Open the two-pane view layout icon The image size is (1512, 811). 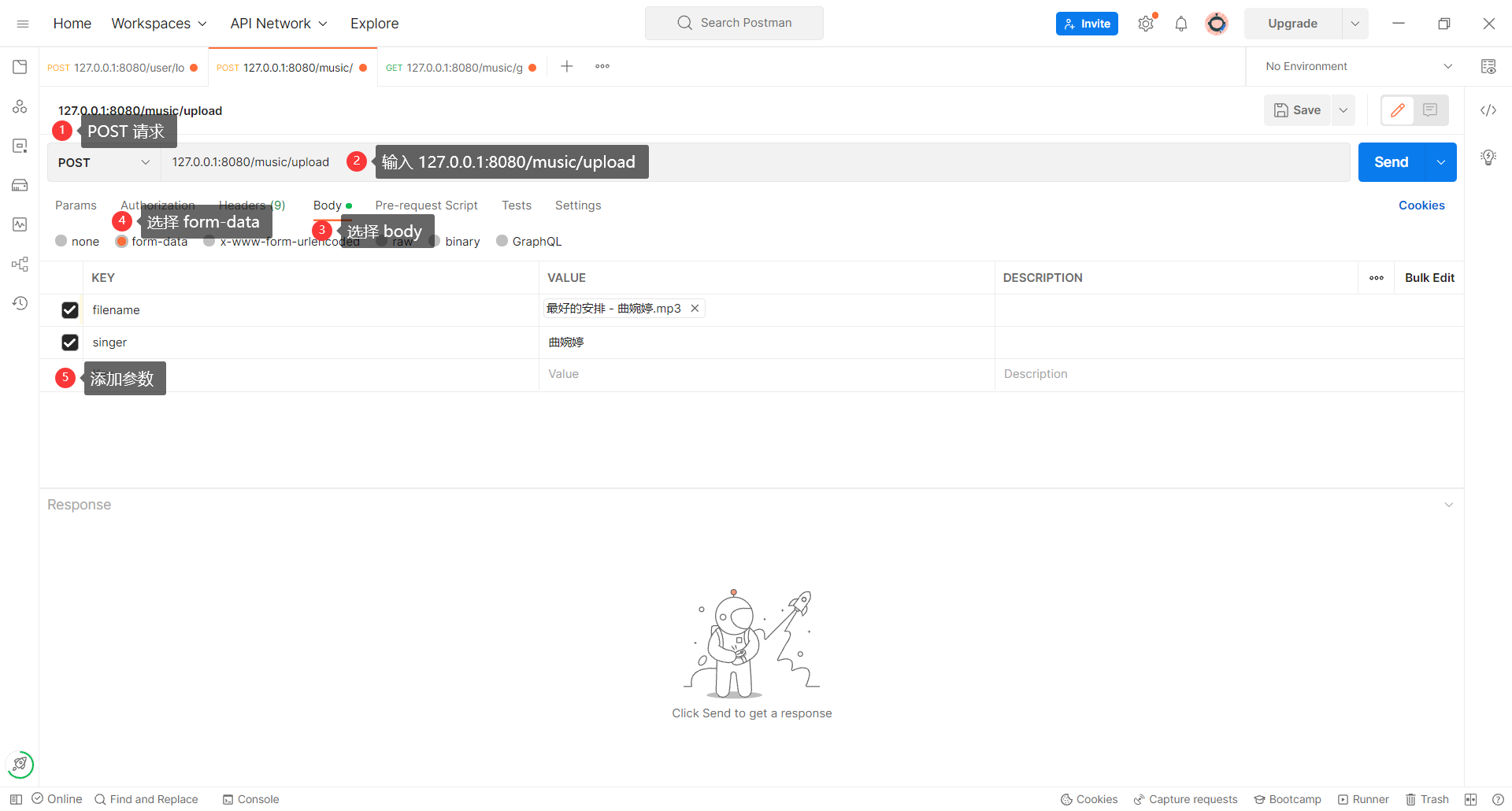(x=1470, y=799)
